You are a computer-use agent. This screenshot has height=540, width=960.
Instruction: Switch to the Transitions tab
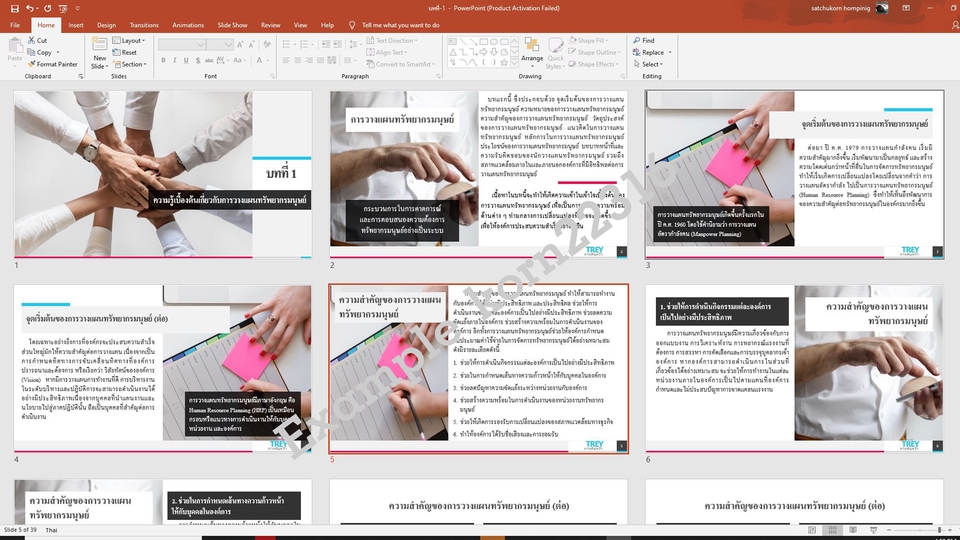pos(144,25)
